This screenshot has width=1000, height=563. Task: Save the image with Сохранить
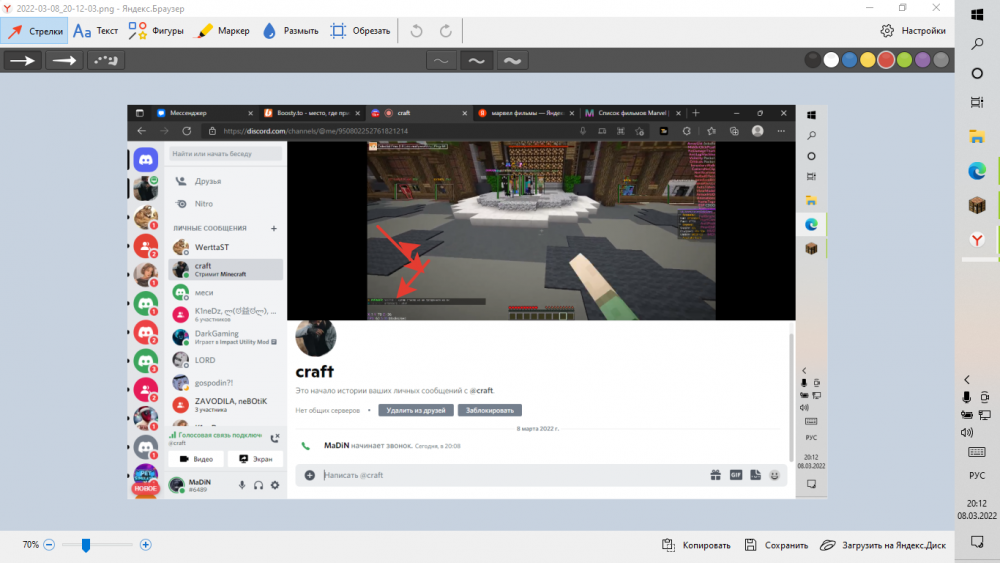[x=776, y=545]
